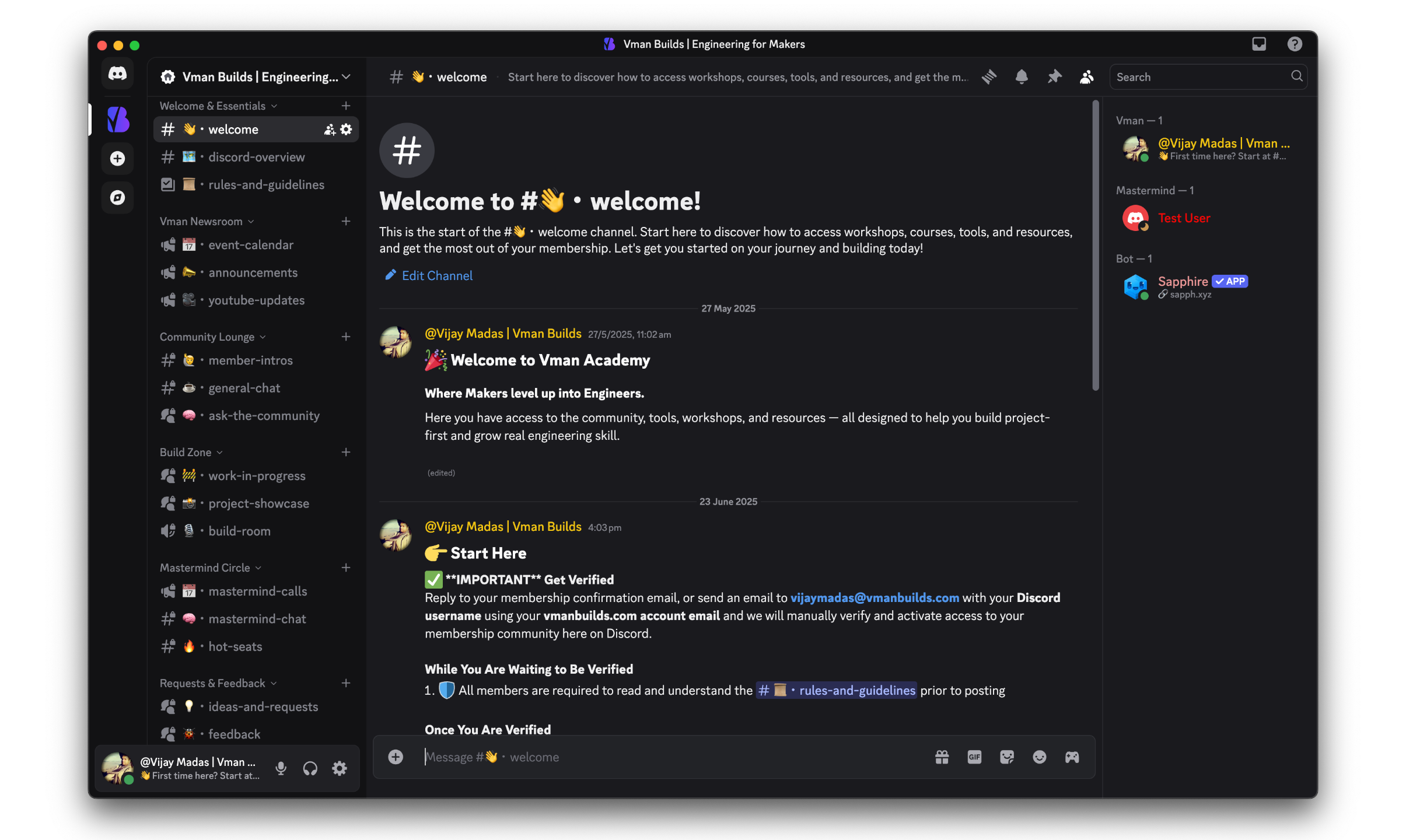Click the Discord Direct Messages home icon

click(x=117, y=73)
